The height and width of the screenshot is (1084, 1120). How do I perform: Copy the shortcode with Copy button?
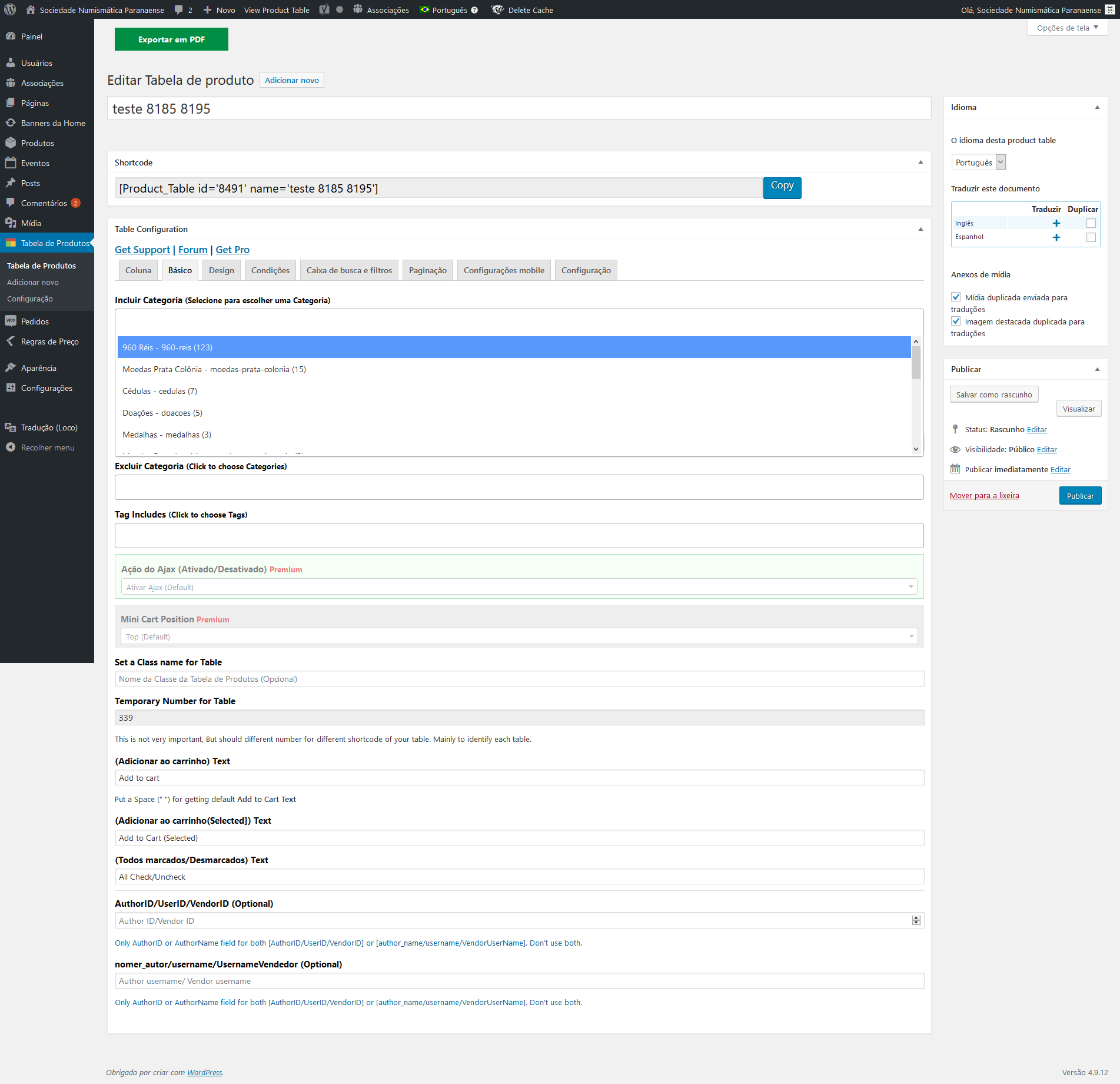[x=782, y=188]
